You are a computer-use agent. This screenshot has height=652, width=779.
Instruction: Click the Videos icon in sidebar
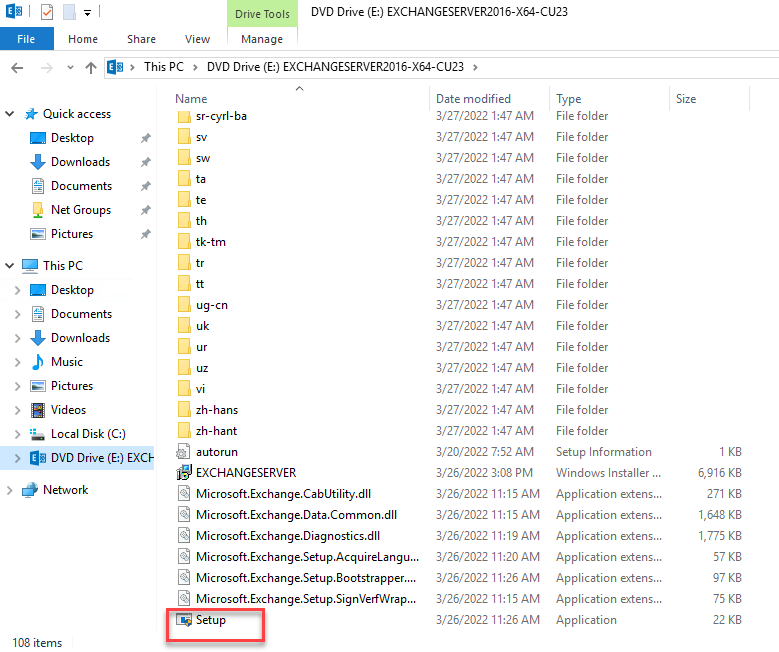[38, 410]
